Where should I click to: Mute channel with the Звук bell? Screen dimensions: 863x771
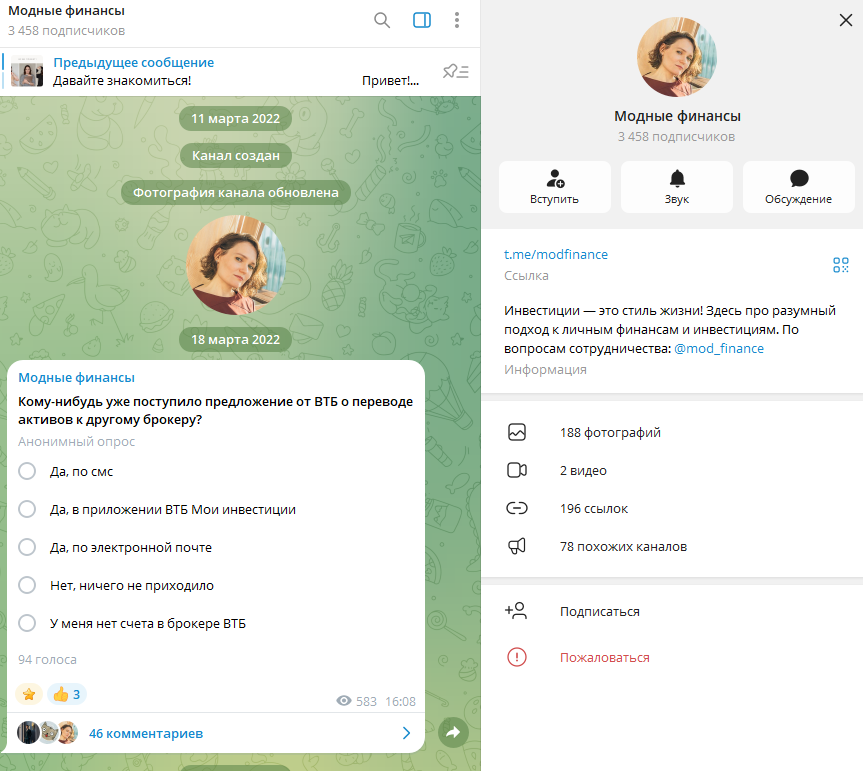tap(677, 187)
